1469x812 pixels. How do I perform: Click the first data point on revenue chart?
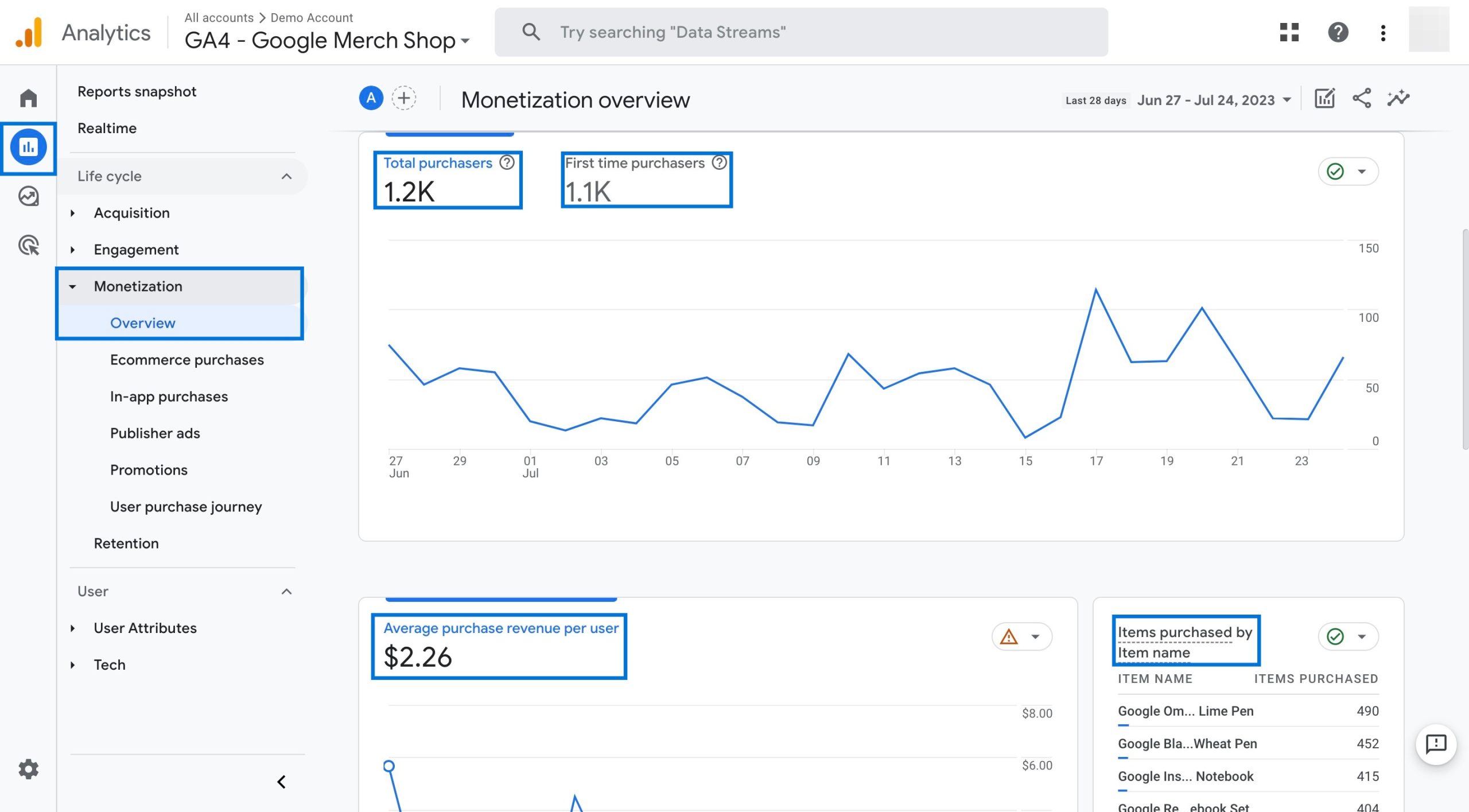click(x=388, y=766)
